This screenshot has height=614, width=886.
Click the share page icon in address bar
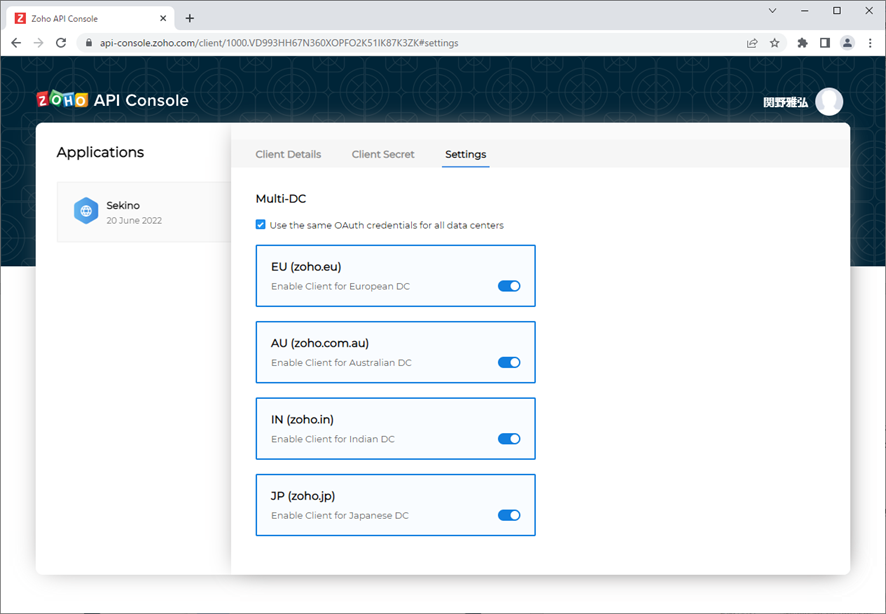[x=752, y=43]
